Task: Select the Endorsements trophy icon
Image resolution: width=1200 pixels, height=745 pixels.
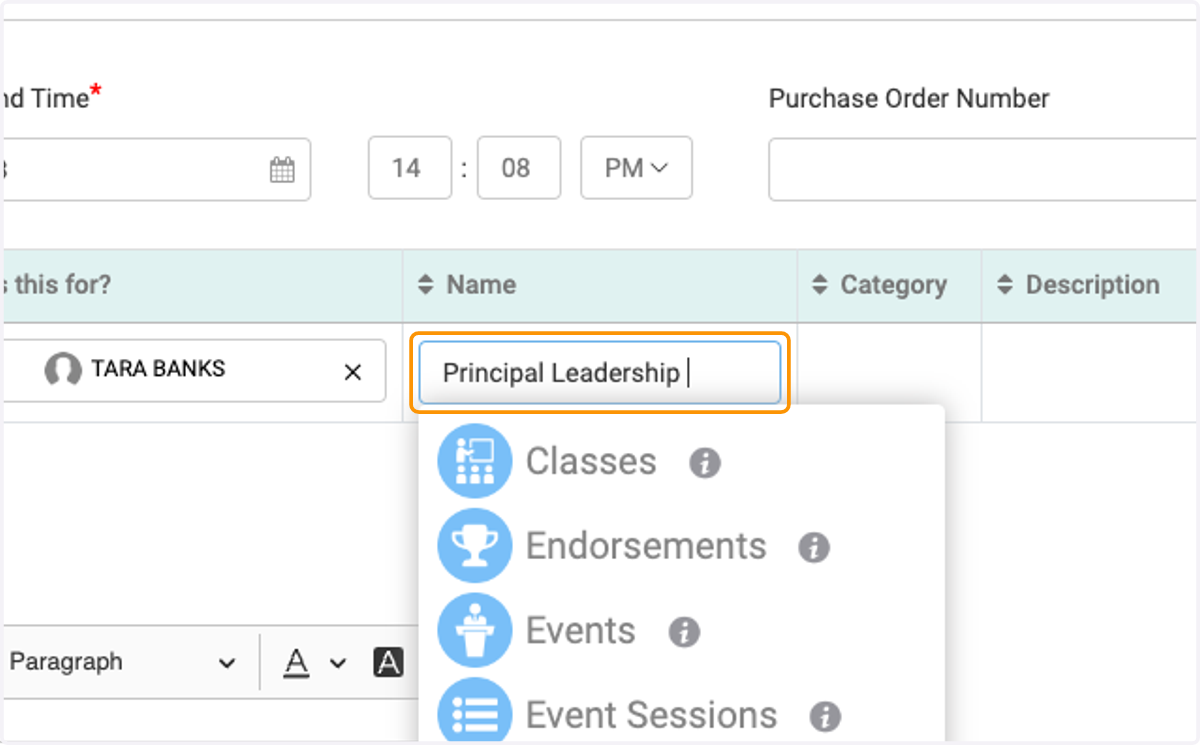Action: pos(475,546)
